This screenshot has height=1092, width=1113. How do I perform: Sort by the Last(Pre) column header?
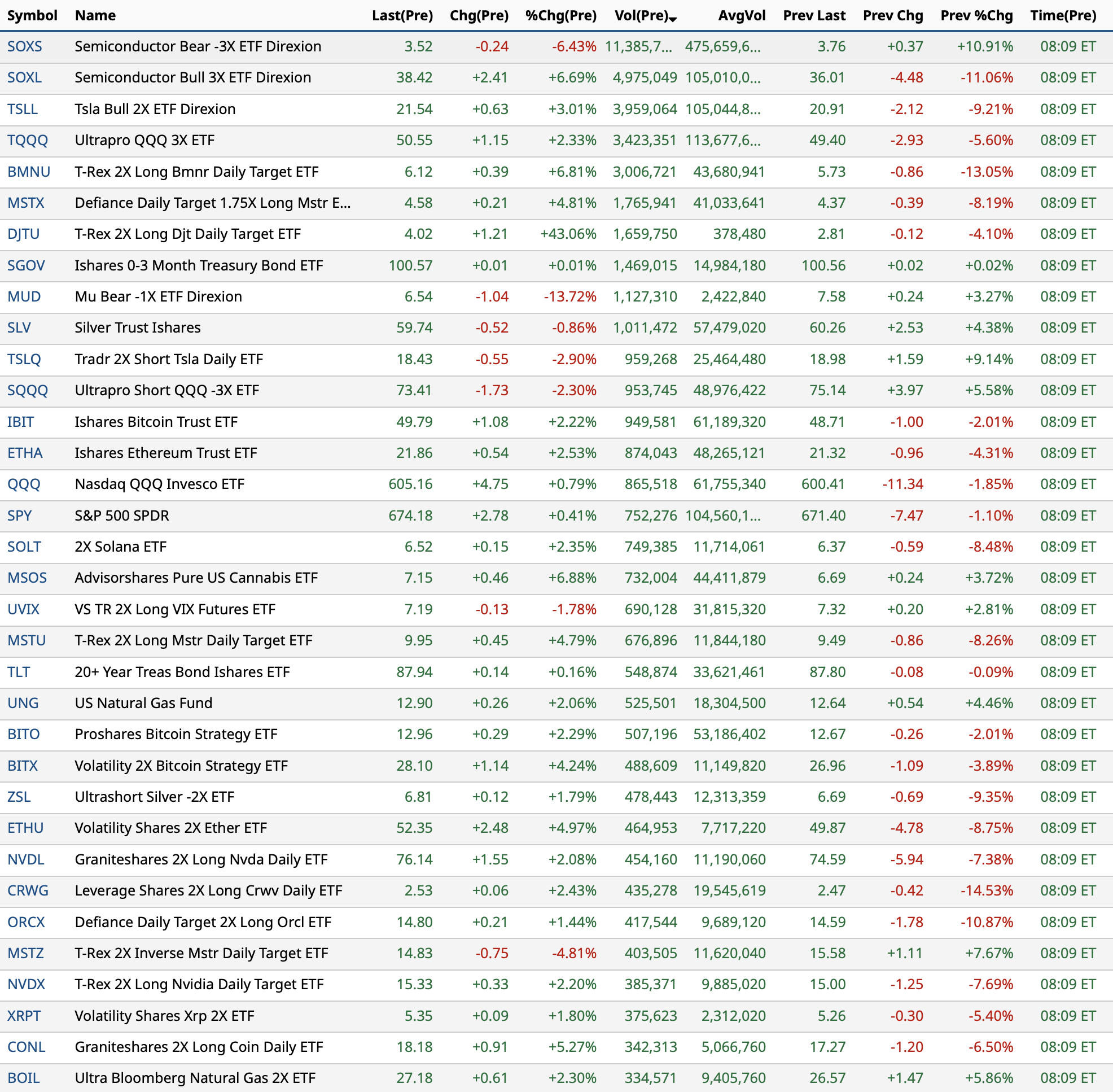coord(402,15)
